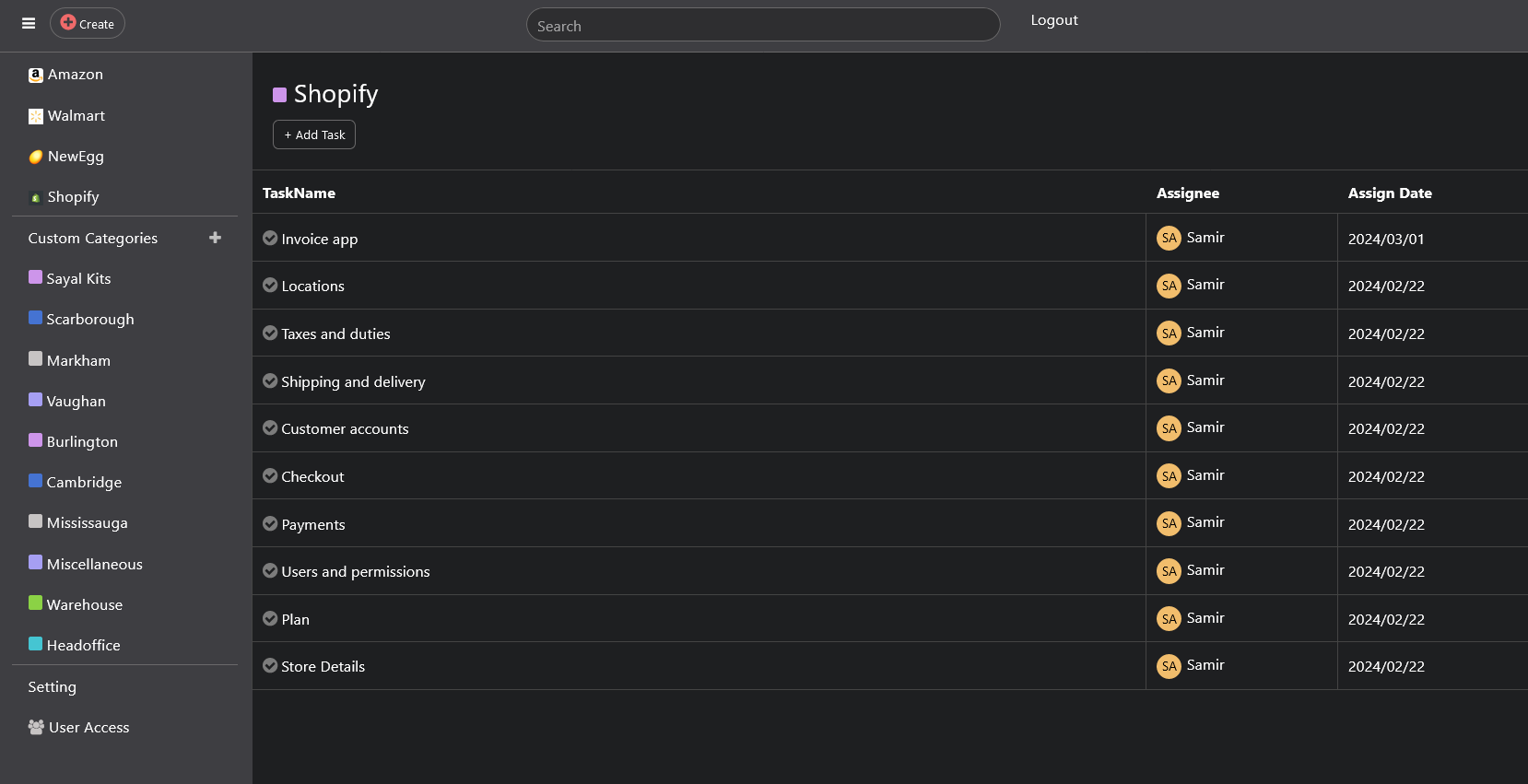Click the Logout link
1528x784 pixels.
coord(1053,20)
